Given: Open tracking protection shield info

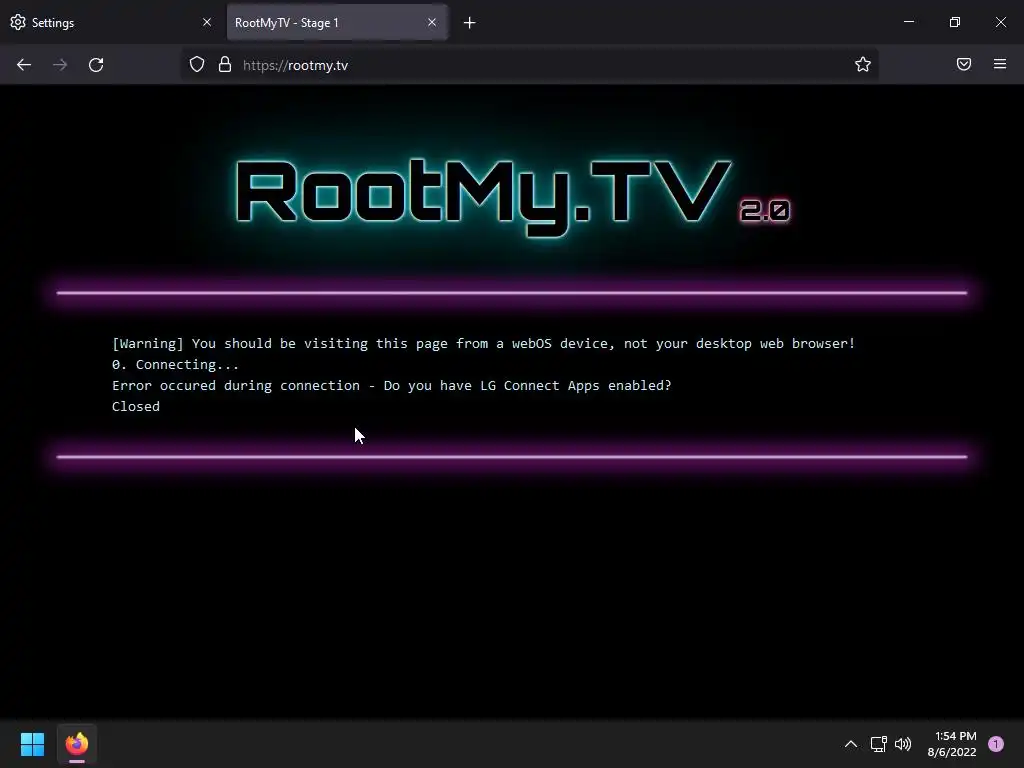Looking at the screenshot, I should pyautogui.click(x=197, y=65).
